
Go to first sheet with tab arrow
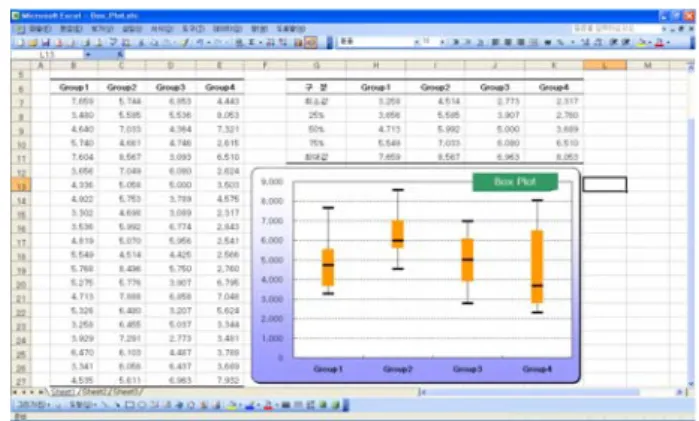coord(15,392)
